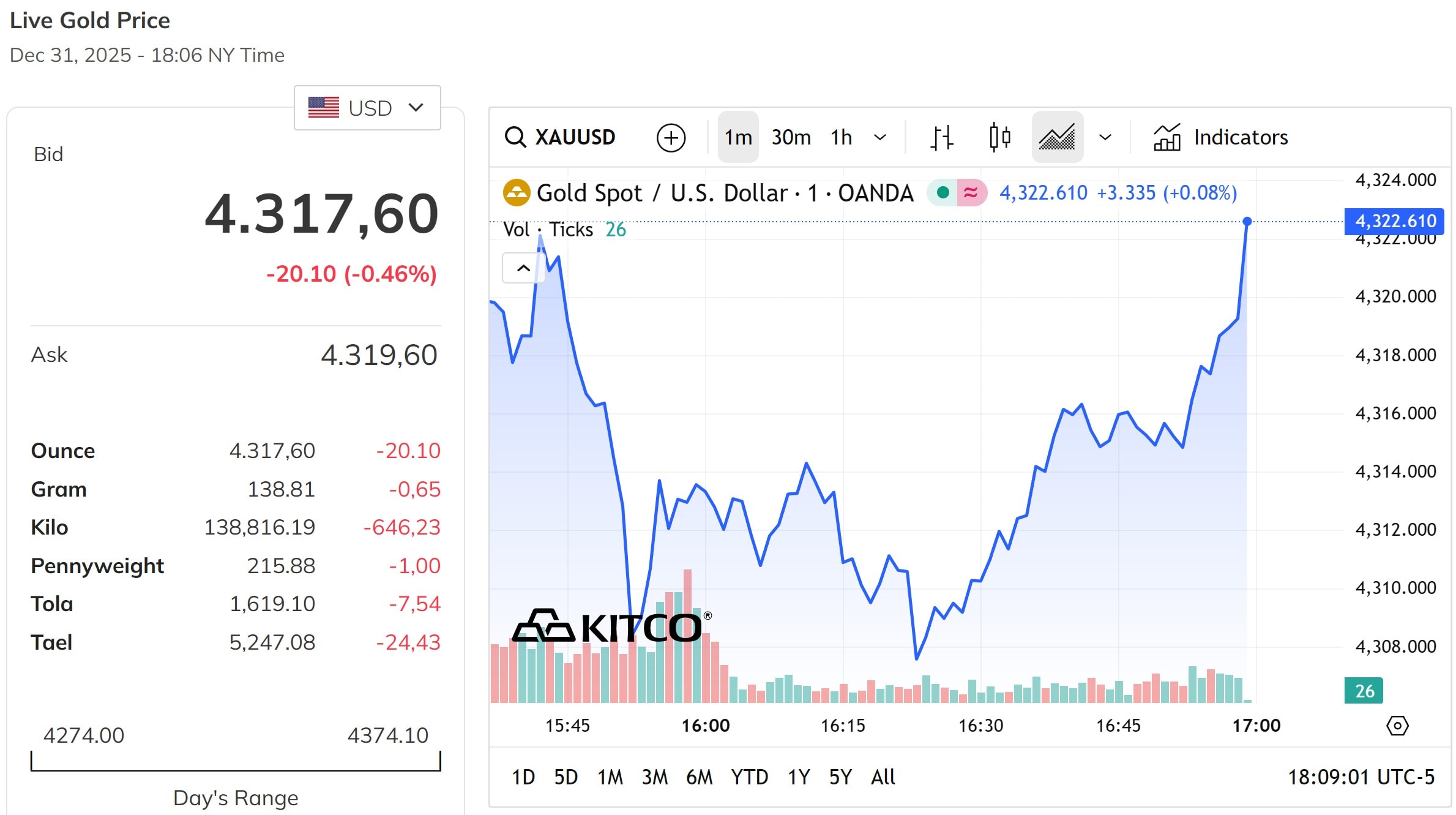Expand the interval dropdown next to 1h

(x=880, y=137)
